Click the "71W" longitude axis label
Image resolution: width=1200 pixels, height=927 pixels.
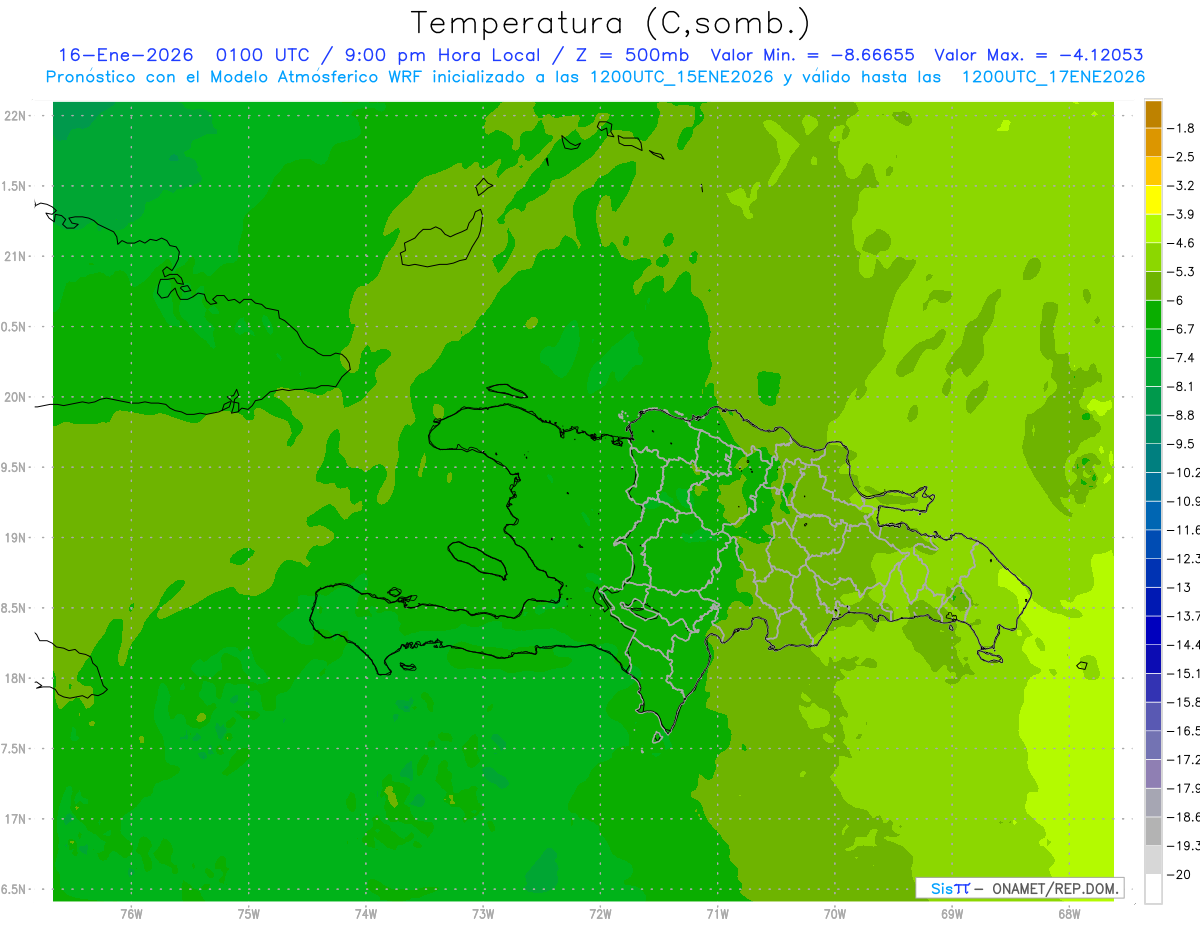(717, 913)
